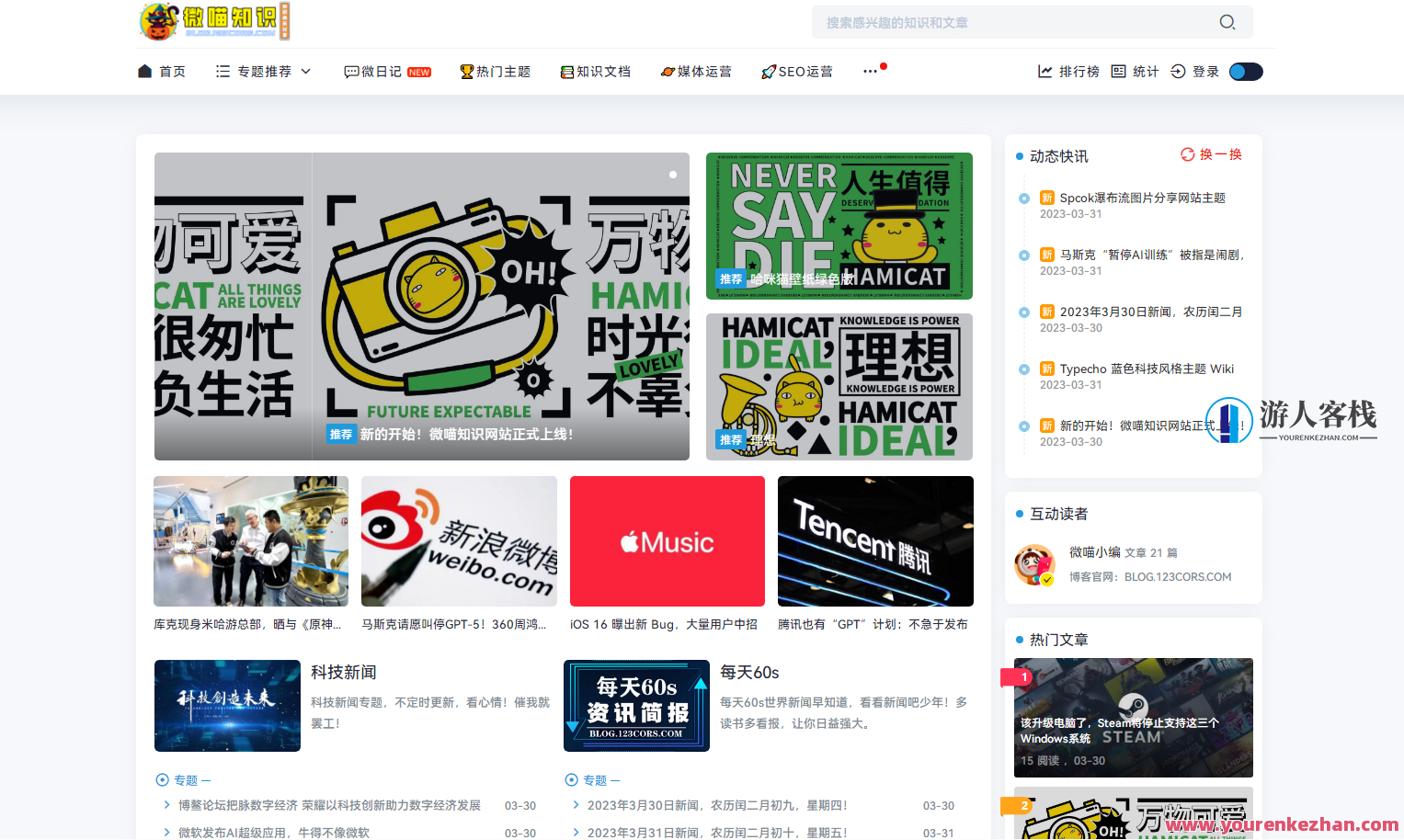This screenshot has width=1404, height=840.
Task: Open login via the 登录 arrow icon
Action: 1178,71
